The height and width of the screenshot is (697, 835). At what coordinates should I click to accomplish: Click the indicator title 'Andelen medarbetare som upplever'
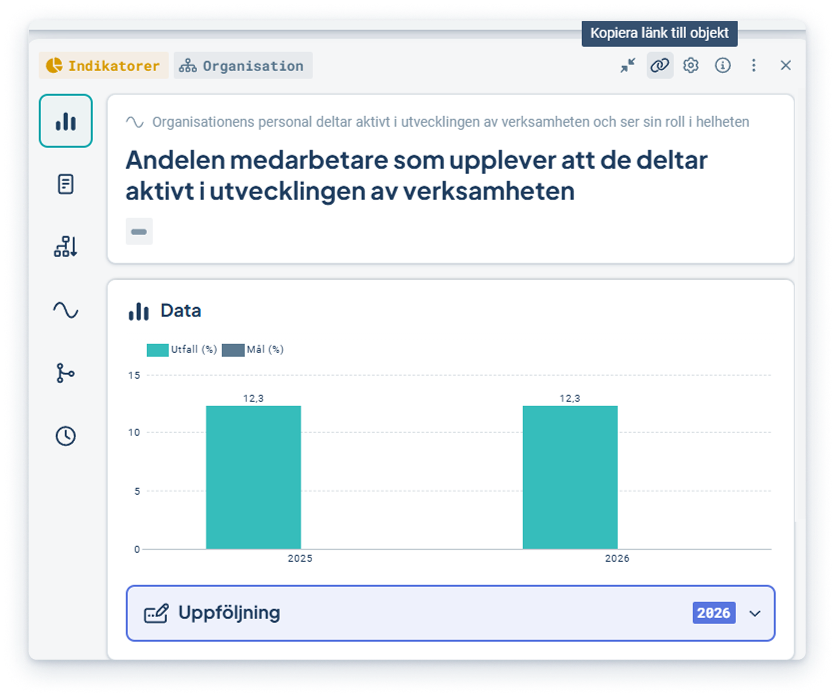416,175
